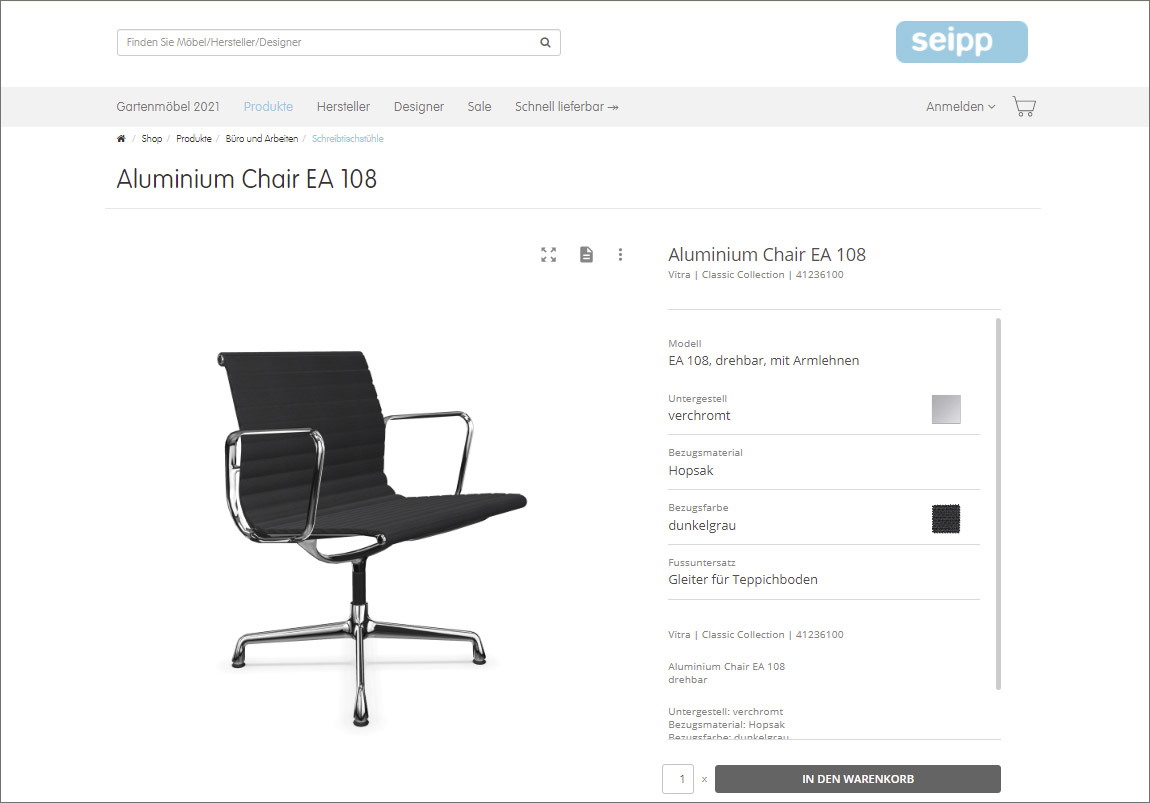Image resolution: width=1150 pixels, height=803 pixels.
Task: Open the product document sheet icon
Action: click(586, 254)
